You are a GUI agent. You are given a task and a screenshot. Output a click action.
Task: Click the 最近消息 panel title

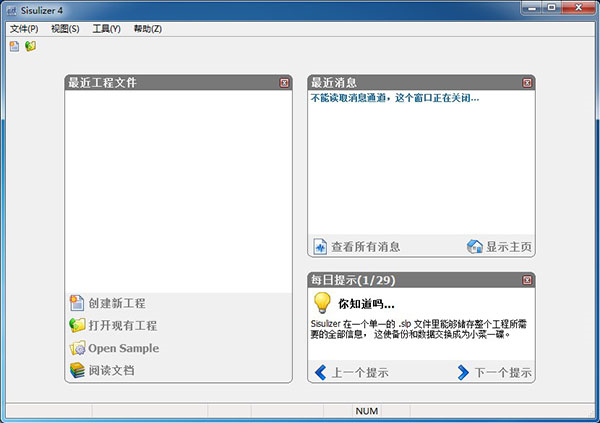point(334,83)
